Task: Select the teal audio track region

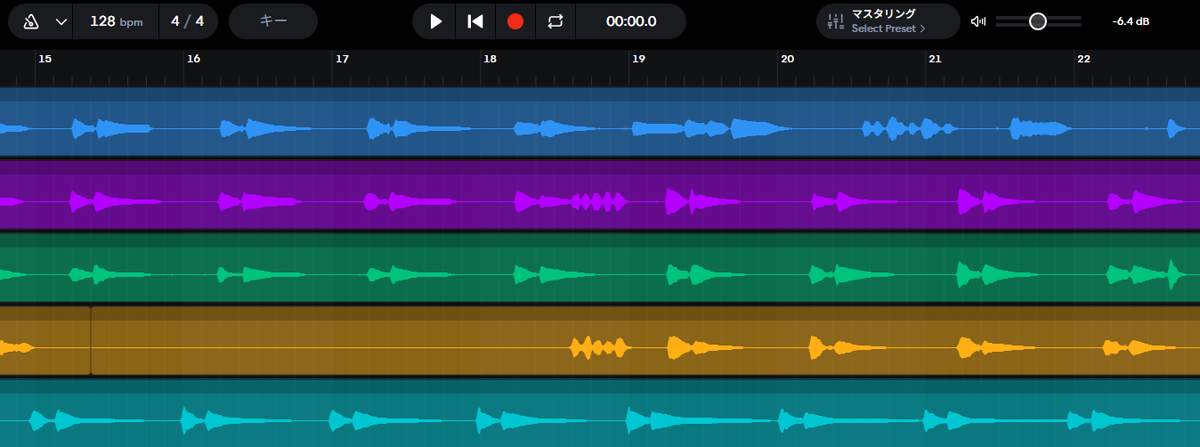Action: point(600,413)
